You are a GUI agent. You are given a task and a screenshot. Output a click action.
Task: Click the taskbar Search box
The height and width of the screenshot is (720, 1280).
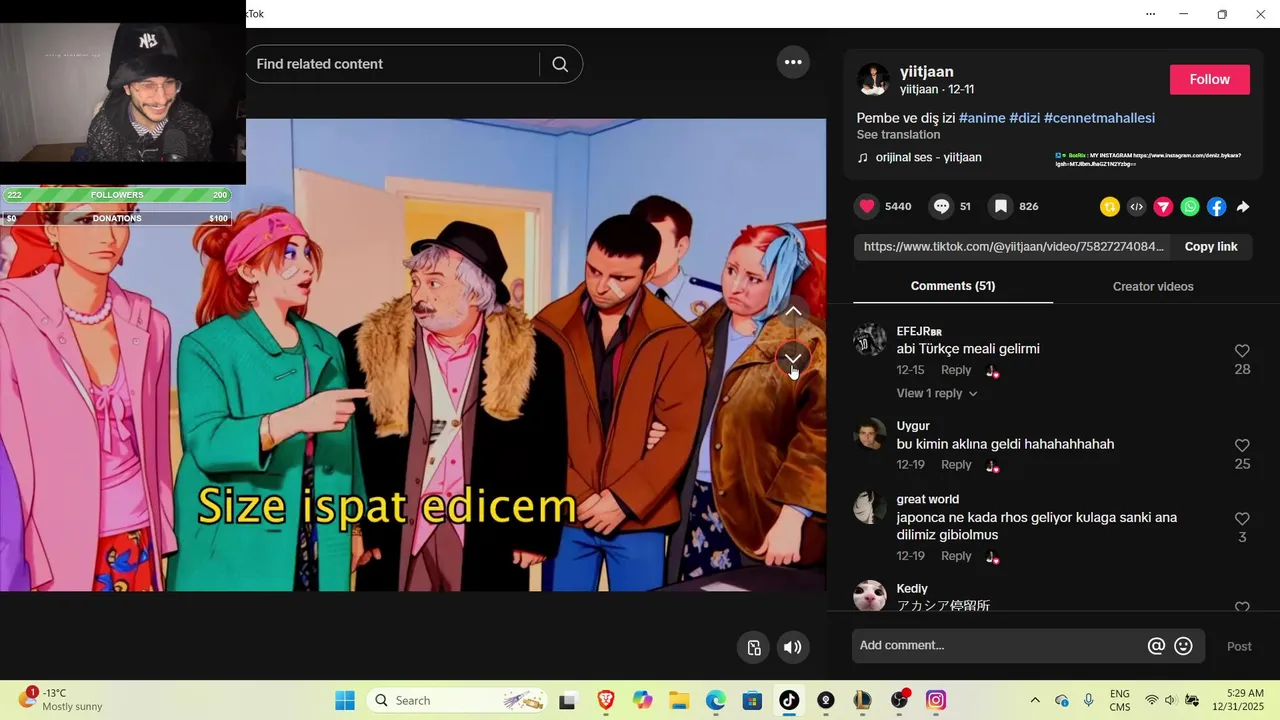coord(457,701)
